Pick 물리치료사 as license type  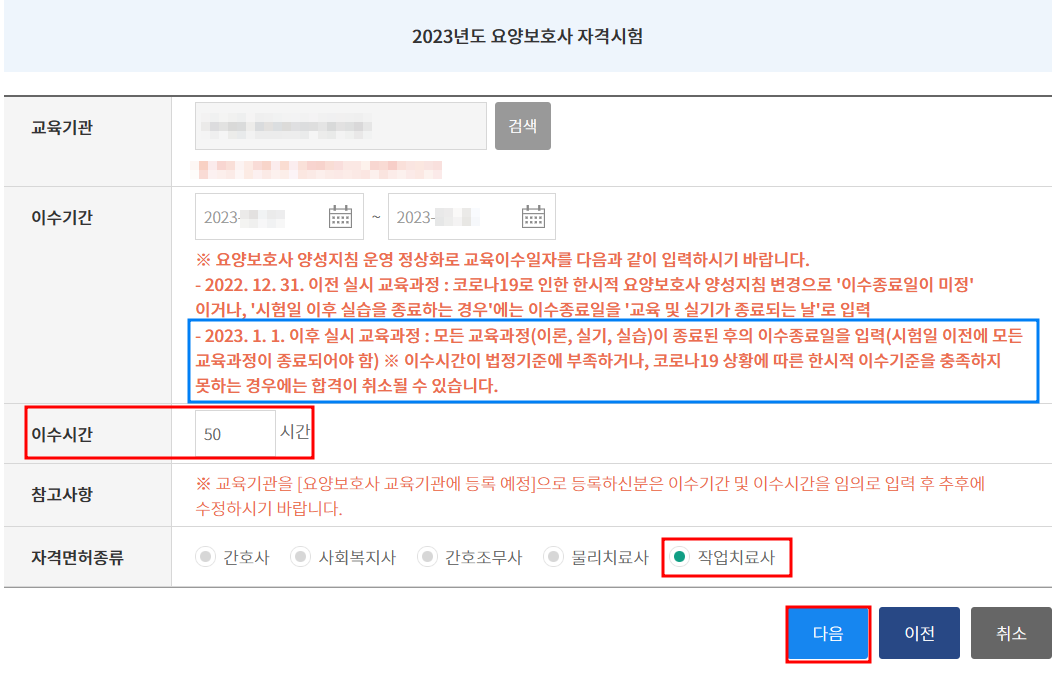pos(552,558)
